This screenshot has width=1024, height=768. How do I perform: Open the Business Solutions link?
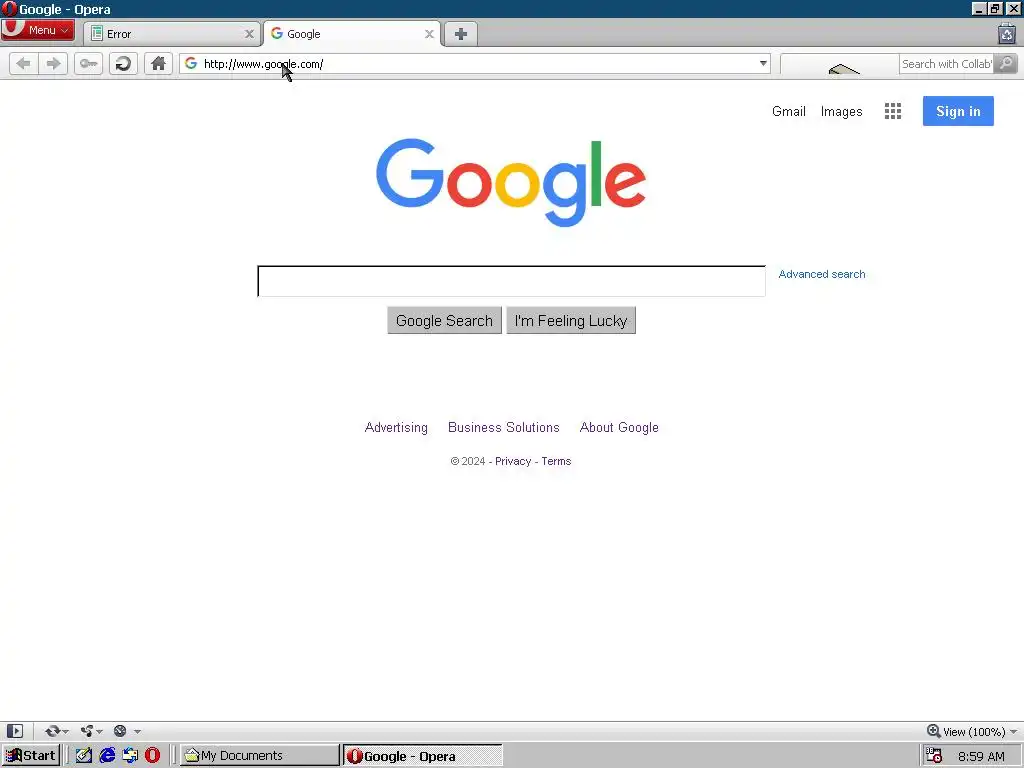[x=504, y=428]
